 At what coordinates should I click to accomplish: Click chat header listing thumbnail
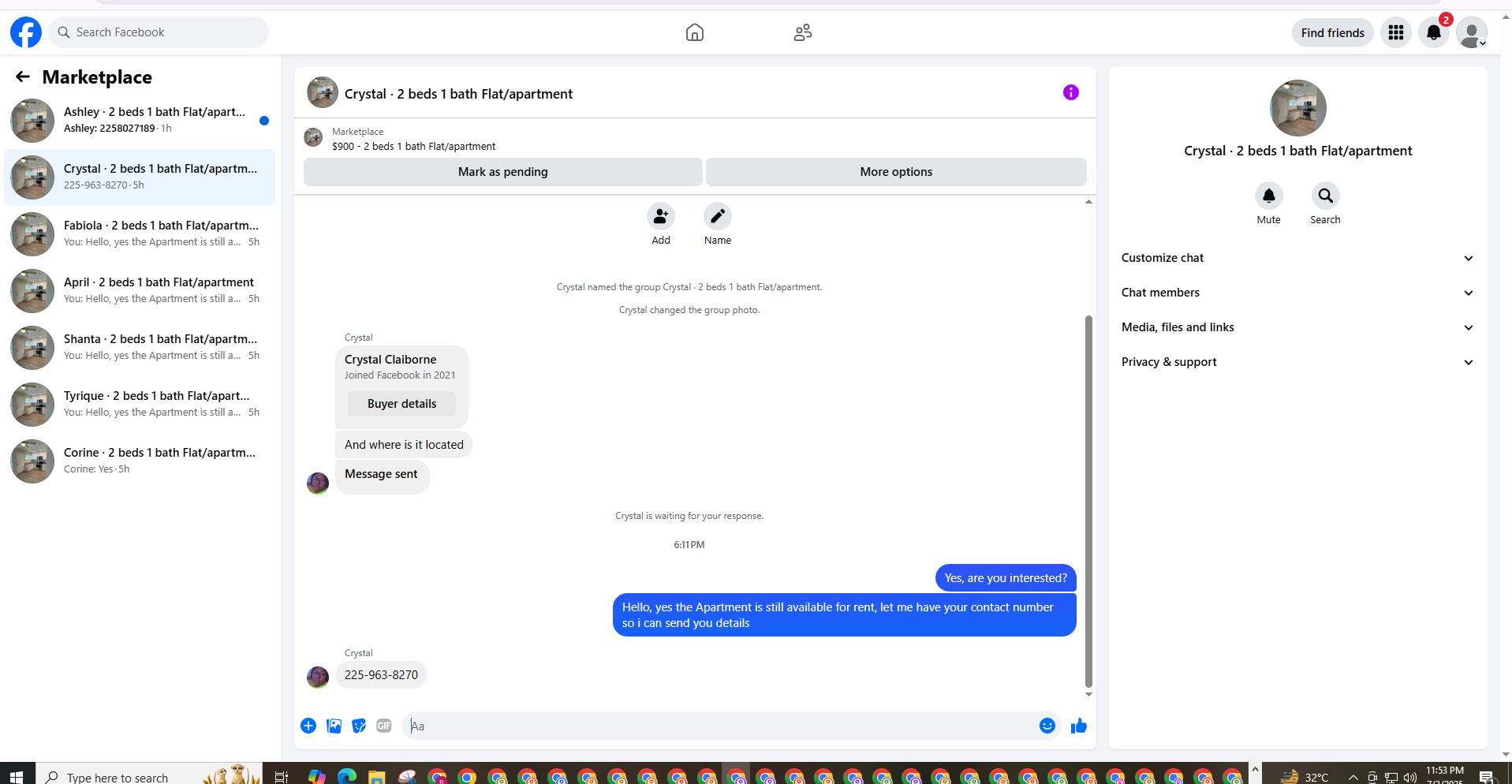coord(323,92)
